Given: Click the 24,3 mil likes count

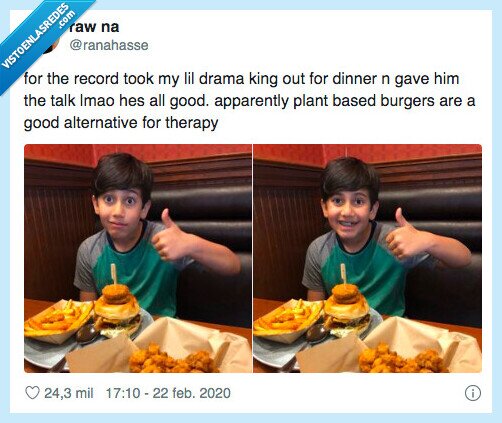Looking at the screenshot, I should [x=69, y=393].
